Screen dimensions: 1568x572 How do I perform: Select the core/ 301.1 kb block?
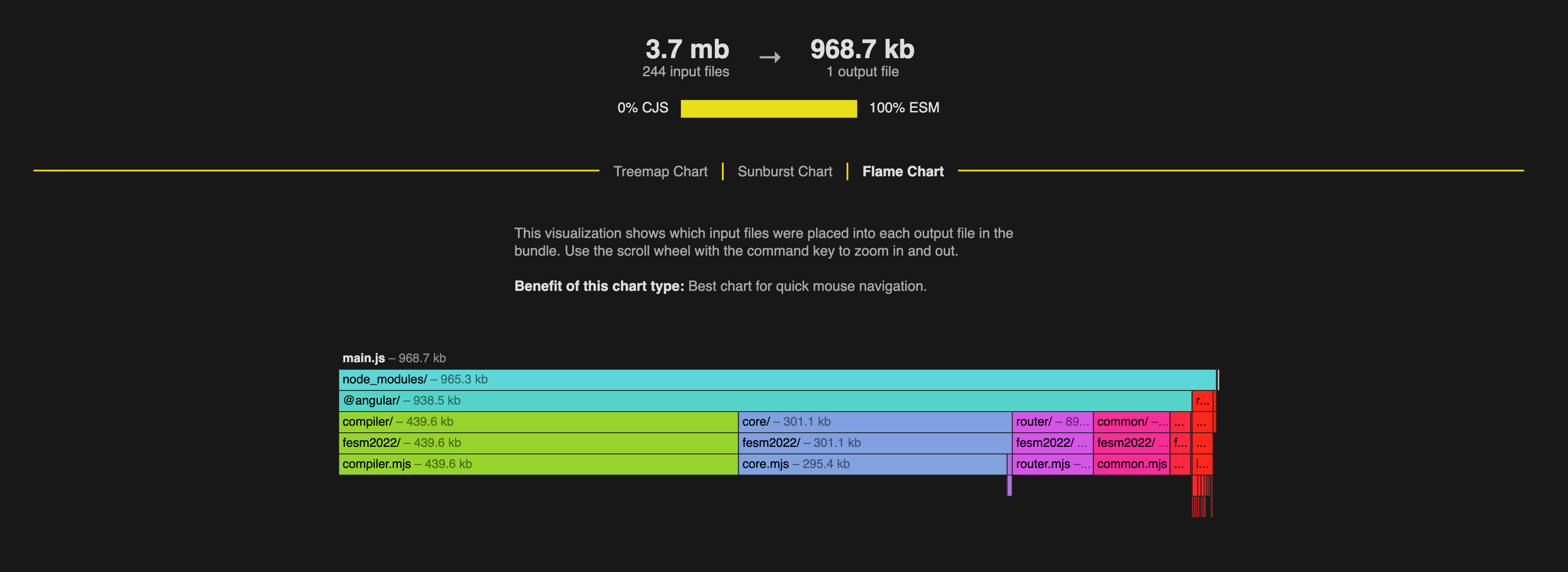point(875,422)
